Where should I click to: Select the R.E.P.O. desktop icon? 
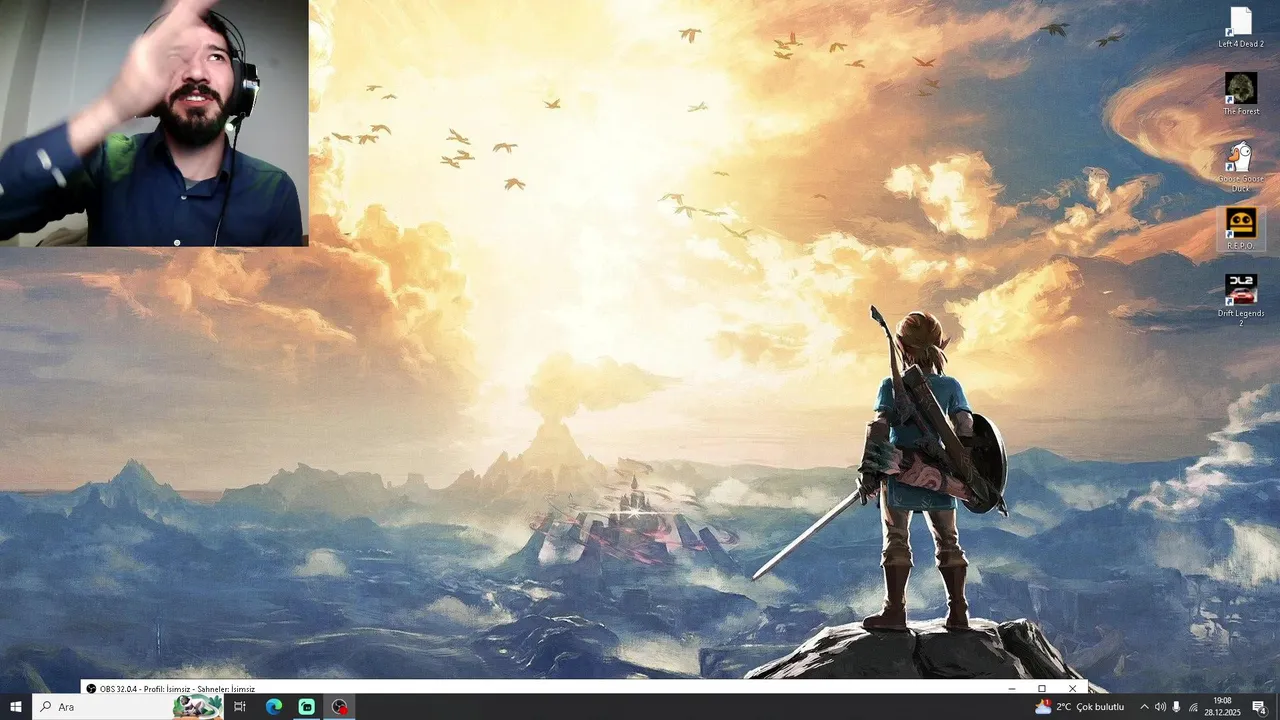1241,229
